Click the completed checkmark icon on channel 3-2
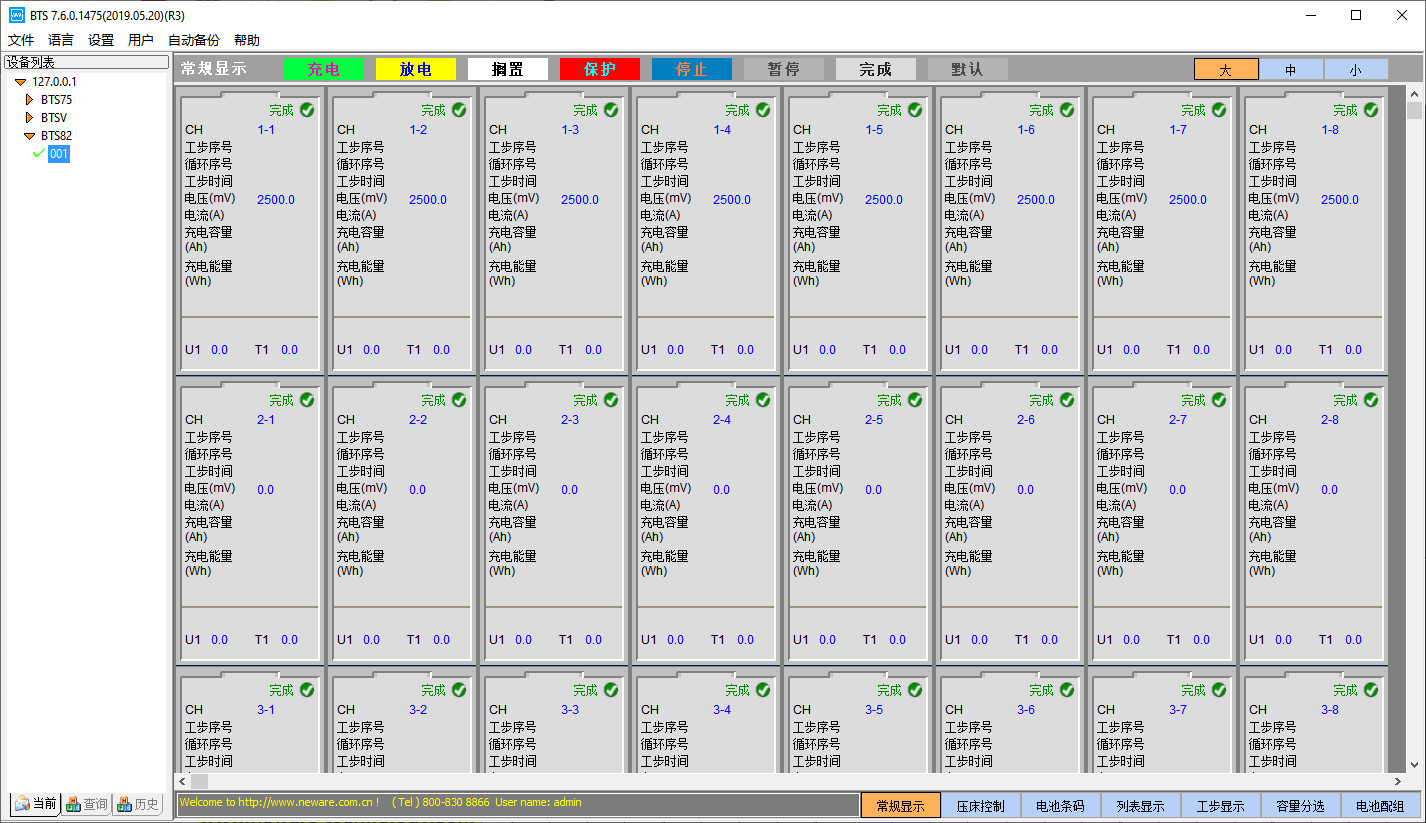Screen dimensions: 1426x823 (459, 690)
